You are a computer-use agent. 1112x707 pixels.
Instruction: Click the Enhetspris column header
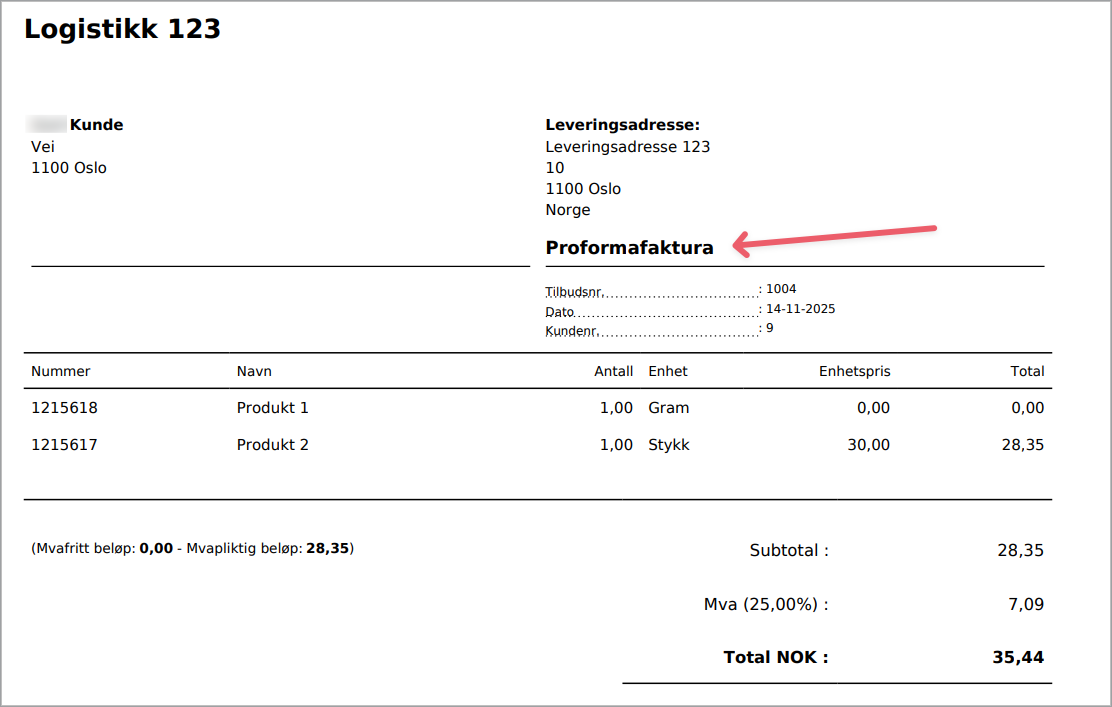coord(854,371)
